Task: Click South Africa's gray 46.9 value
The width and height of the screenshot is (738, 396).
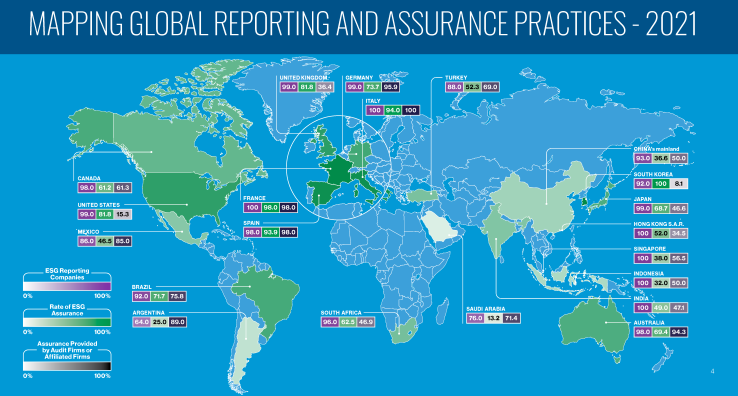Action: pos(366,322)
